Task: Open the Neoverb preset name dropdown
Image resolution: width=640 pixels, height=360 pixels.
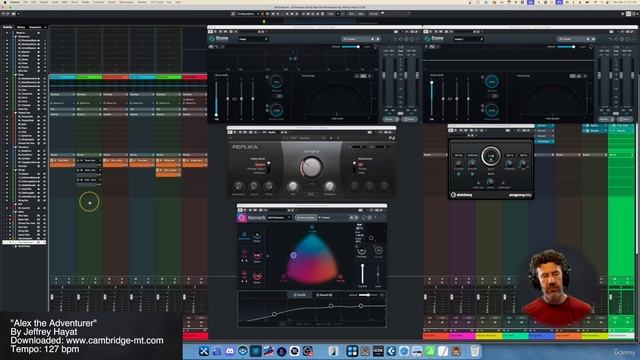Action: pyautogui.click(x=279, y=218)
